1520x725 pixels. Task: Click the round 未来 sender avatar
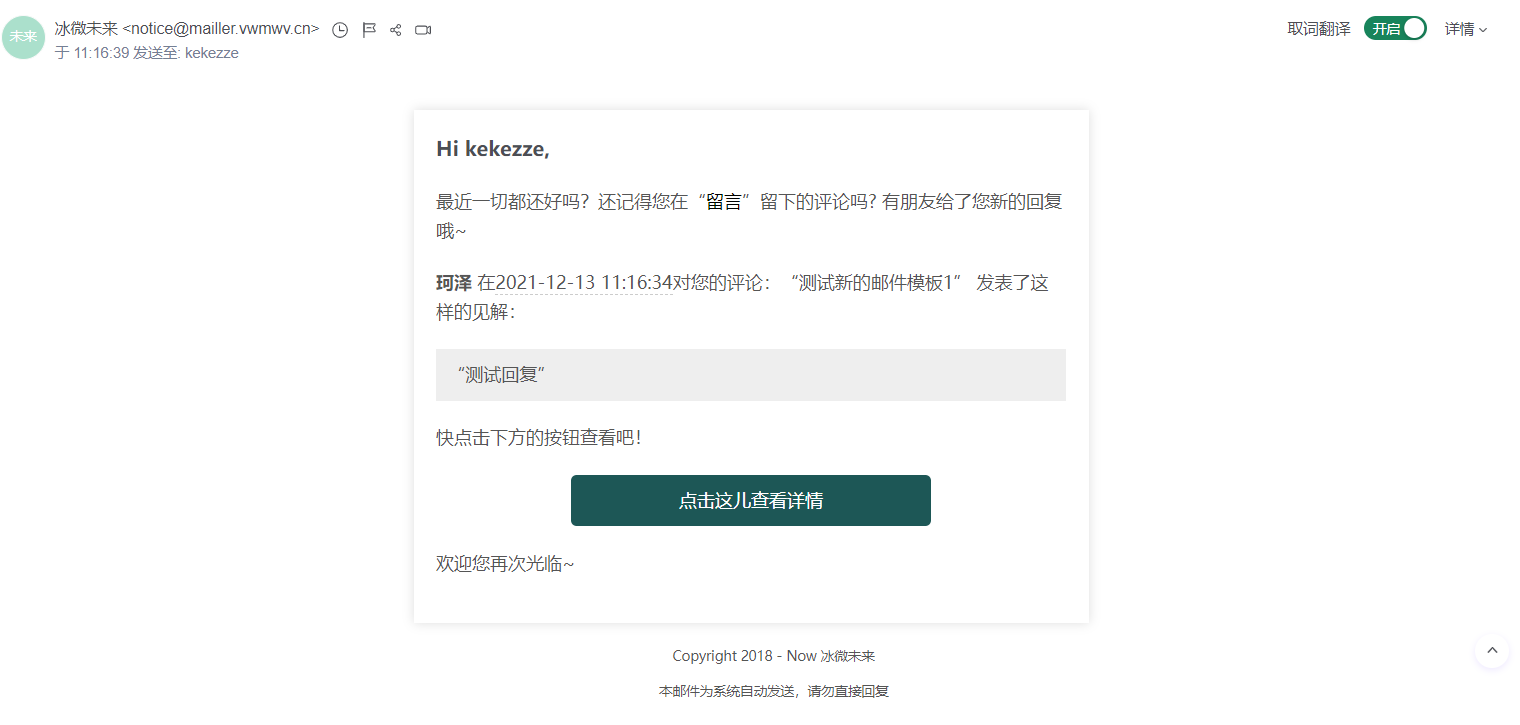click(23, 37)
